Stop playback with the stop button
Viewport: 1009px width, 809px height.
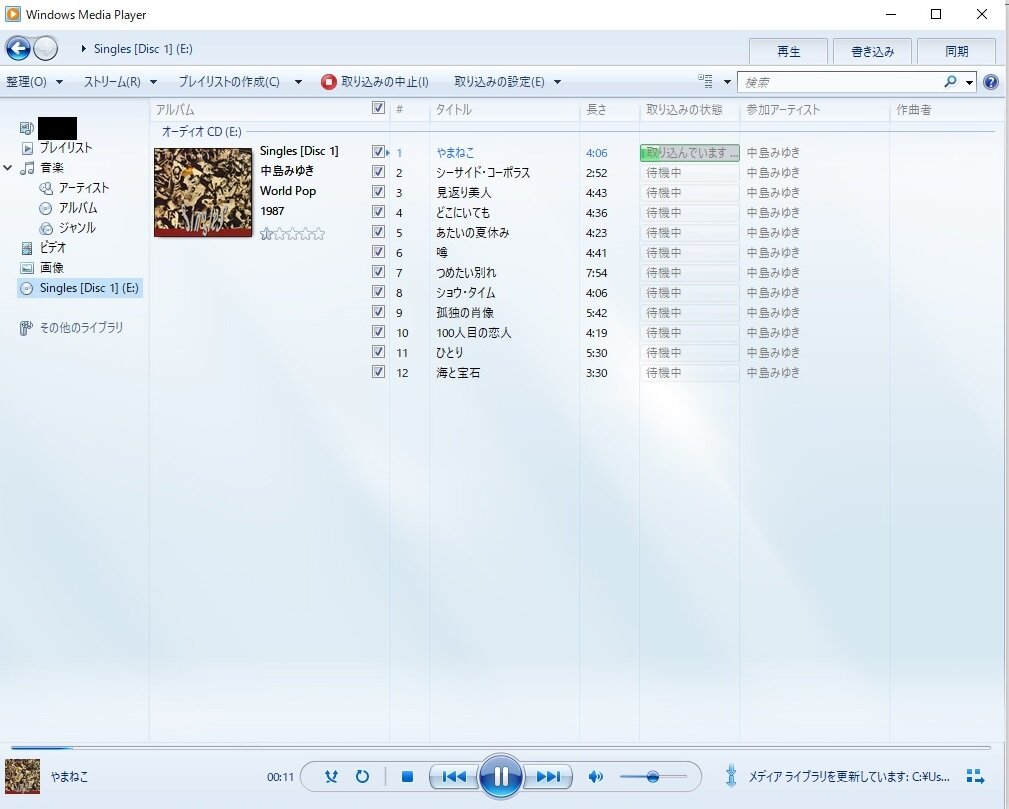407,777
